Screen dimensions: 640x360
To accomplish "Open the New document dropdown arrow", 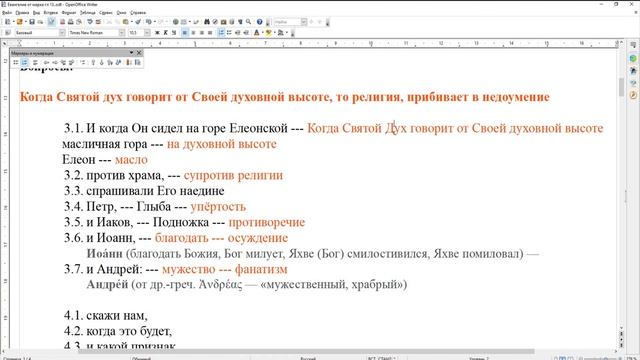I will pos(13,22).
